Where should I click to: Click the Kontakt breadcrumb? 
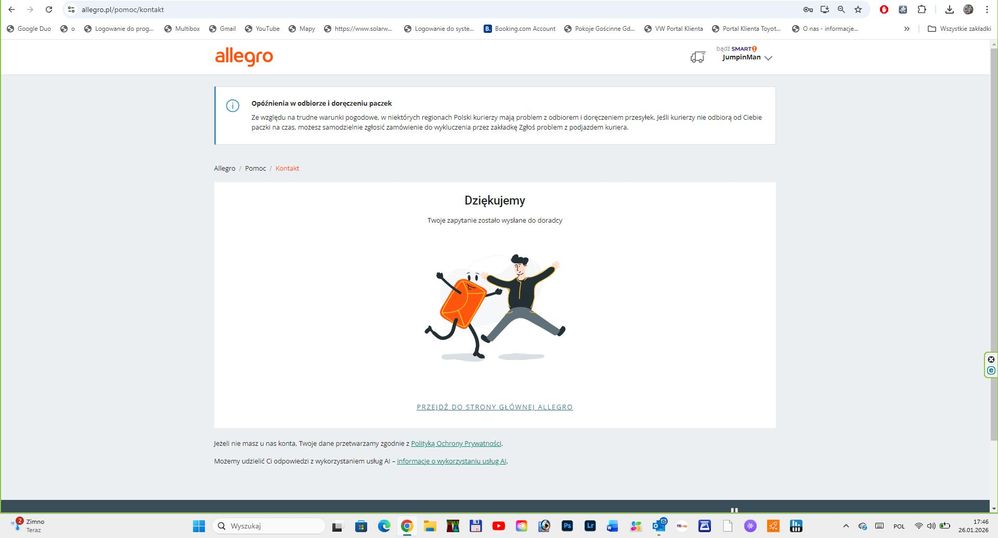point(287,168)
